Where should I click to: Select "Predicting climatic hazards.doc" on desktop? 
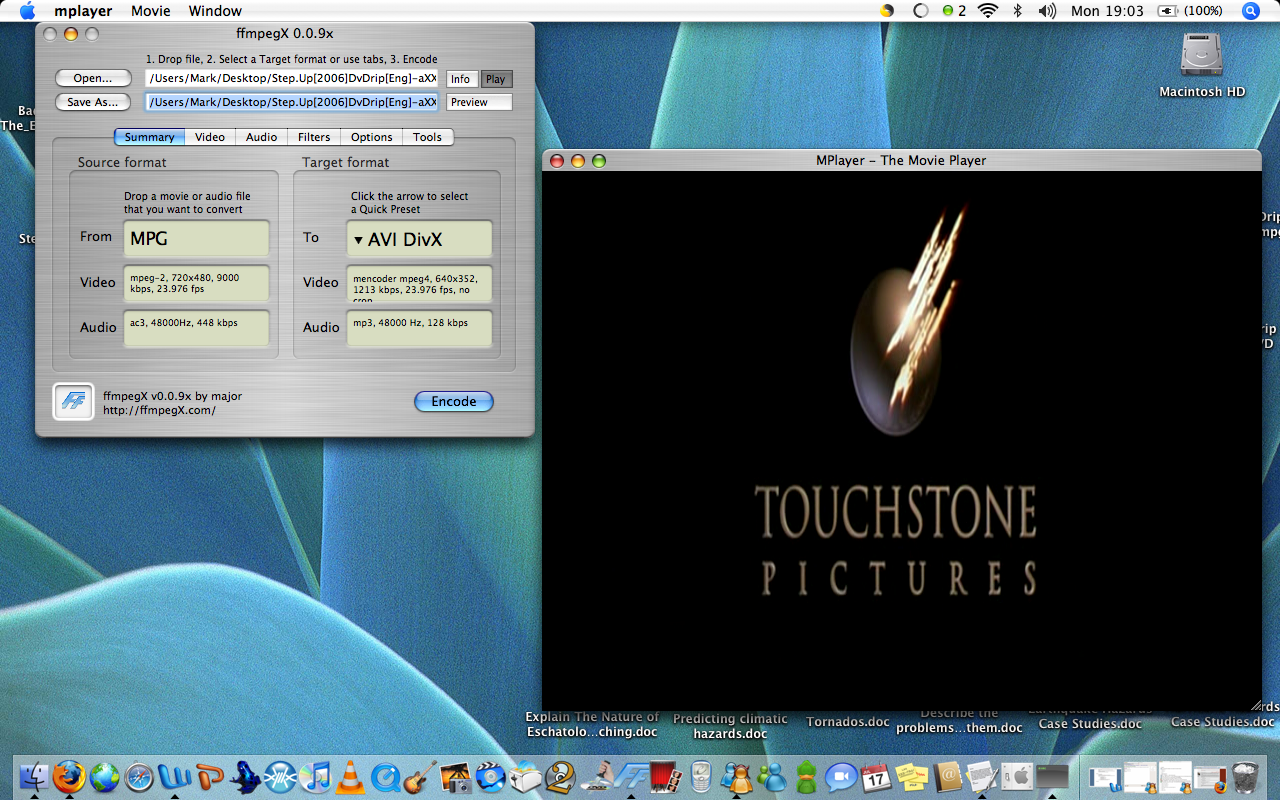(730, 726)
